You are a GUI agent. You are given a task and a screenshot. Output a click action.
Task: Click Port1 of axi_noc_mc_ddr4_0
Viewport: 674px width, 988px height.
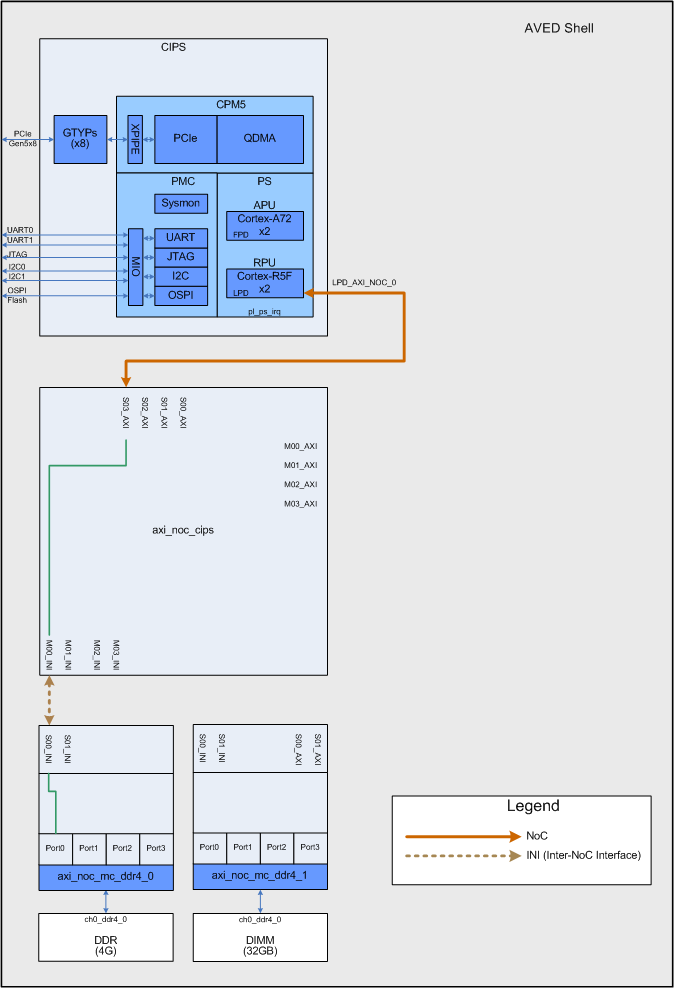click(x=89, y=848)
